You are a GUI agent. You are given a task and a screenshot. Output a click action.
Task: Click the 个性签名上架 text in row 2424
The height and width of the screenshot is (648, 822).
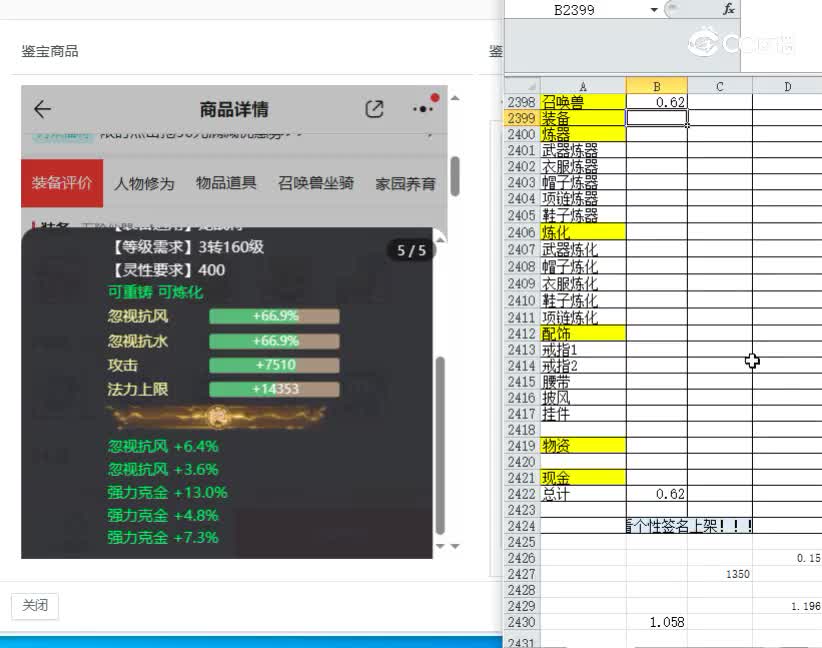tap(689, 526)
